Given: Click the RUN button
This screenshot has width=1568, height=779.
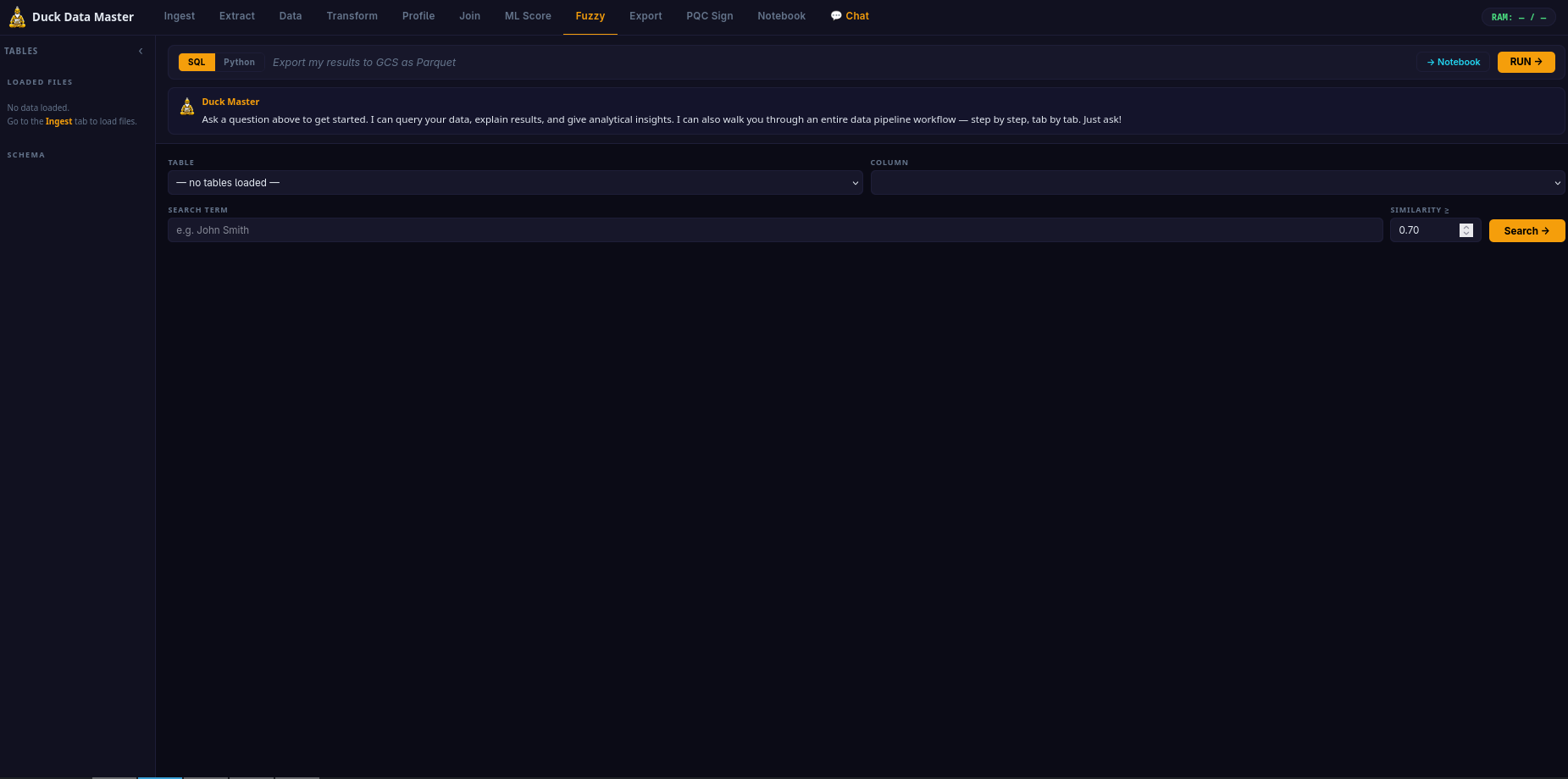Looking at the screenshot, I should pos(1526,62).
